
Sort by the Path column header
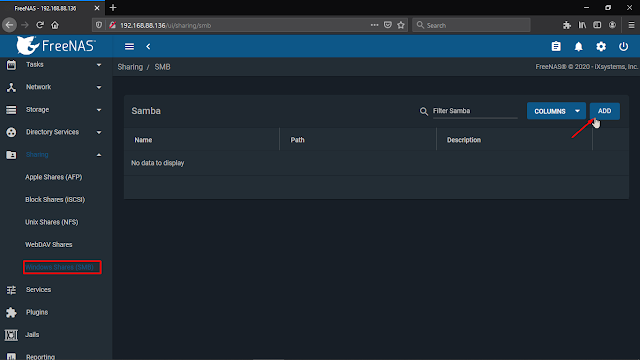tap(297, 140)
